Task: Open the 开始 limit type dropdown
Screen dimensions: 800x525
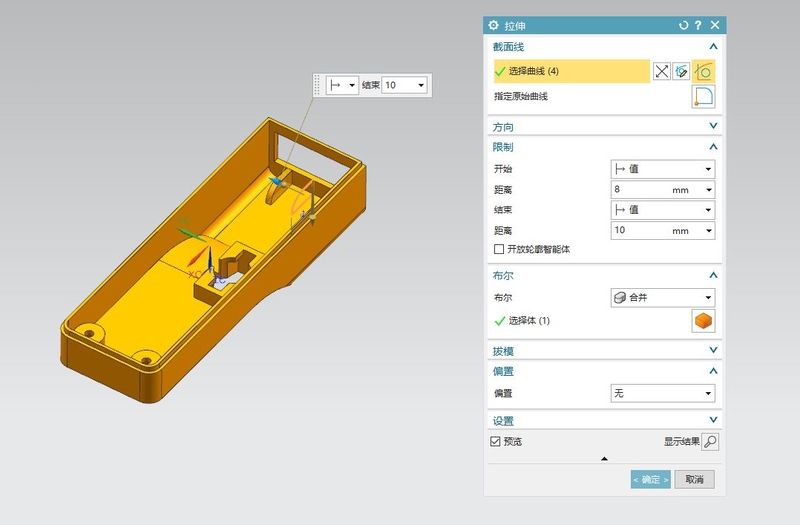Action: coord(662,169)
